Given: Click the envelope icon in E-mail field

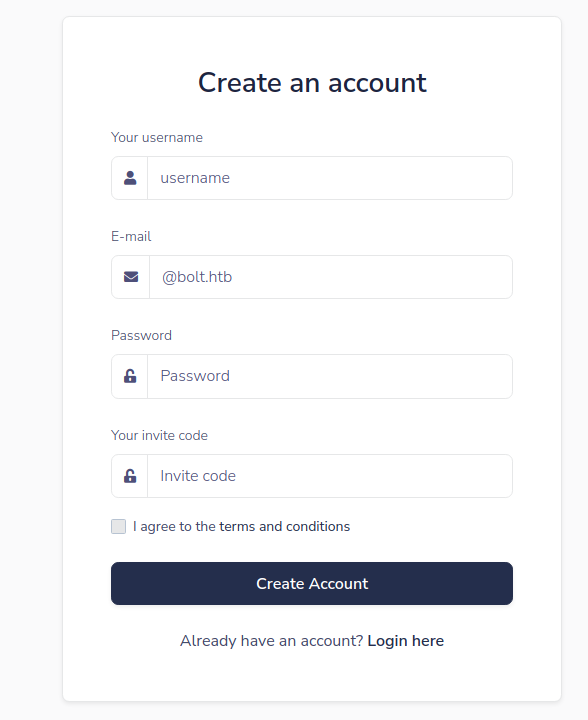Looking at the screenshot, I should tap(131, 277).
